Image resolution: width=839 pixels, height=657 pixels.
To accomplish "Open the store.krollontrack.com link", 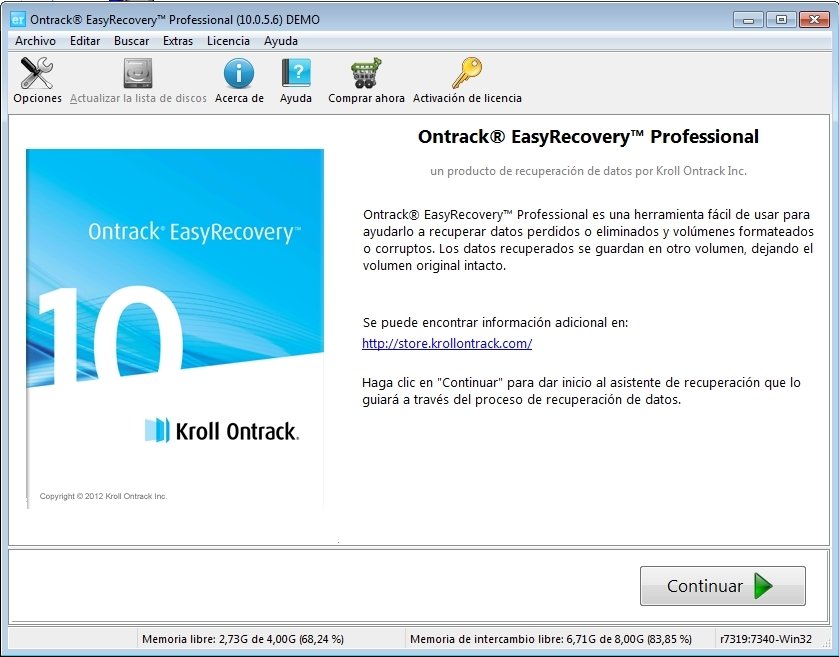I will pyautogui.click(x=447, y=343).
